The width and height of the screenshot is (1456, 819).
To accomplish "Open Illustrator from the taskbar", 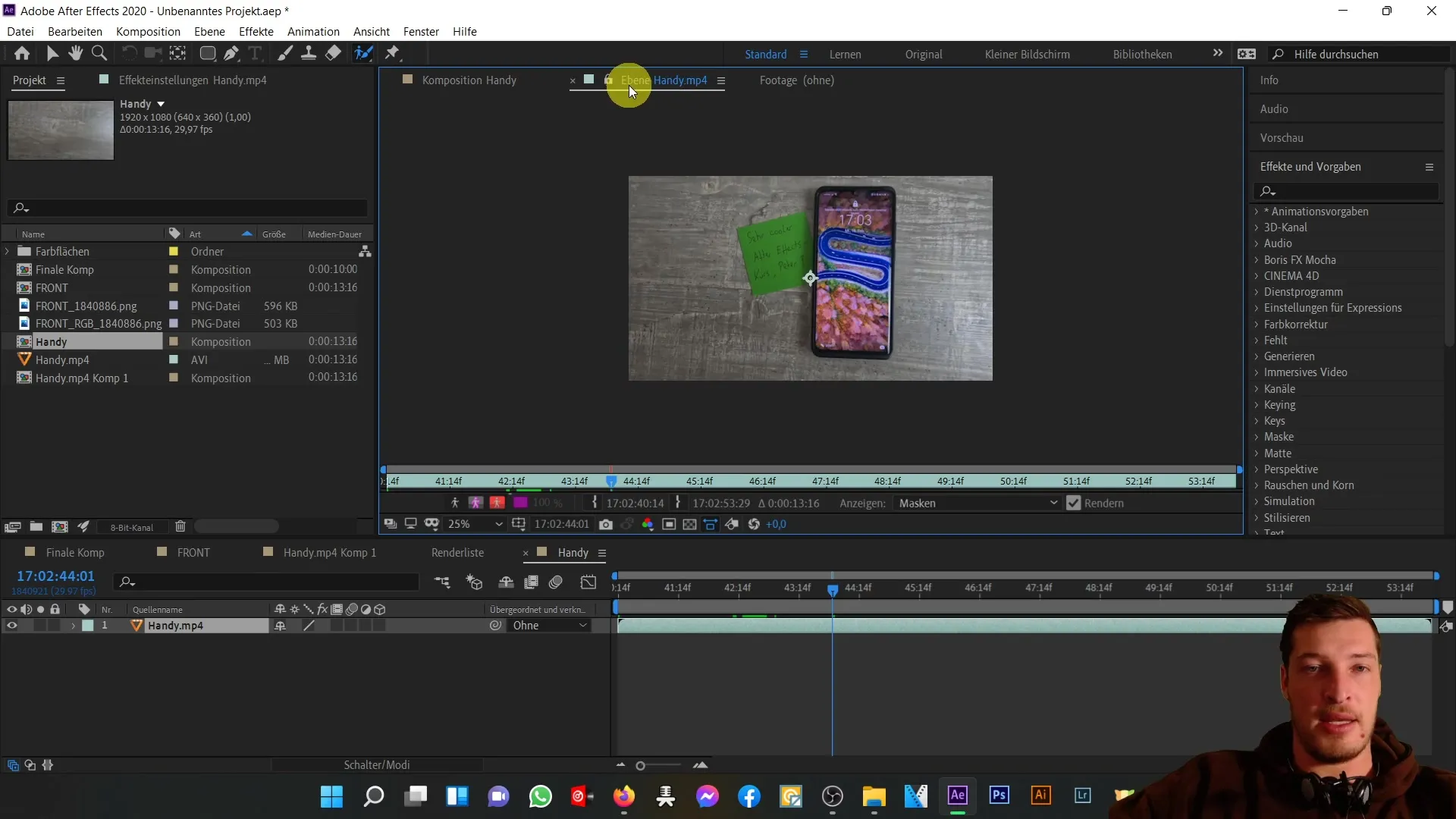I will (1040, 795).
